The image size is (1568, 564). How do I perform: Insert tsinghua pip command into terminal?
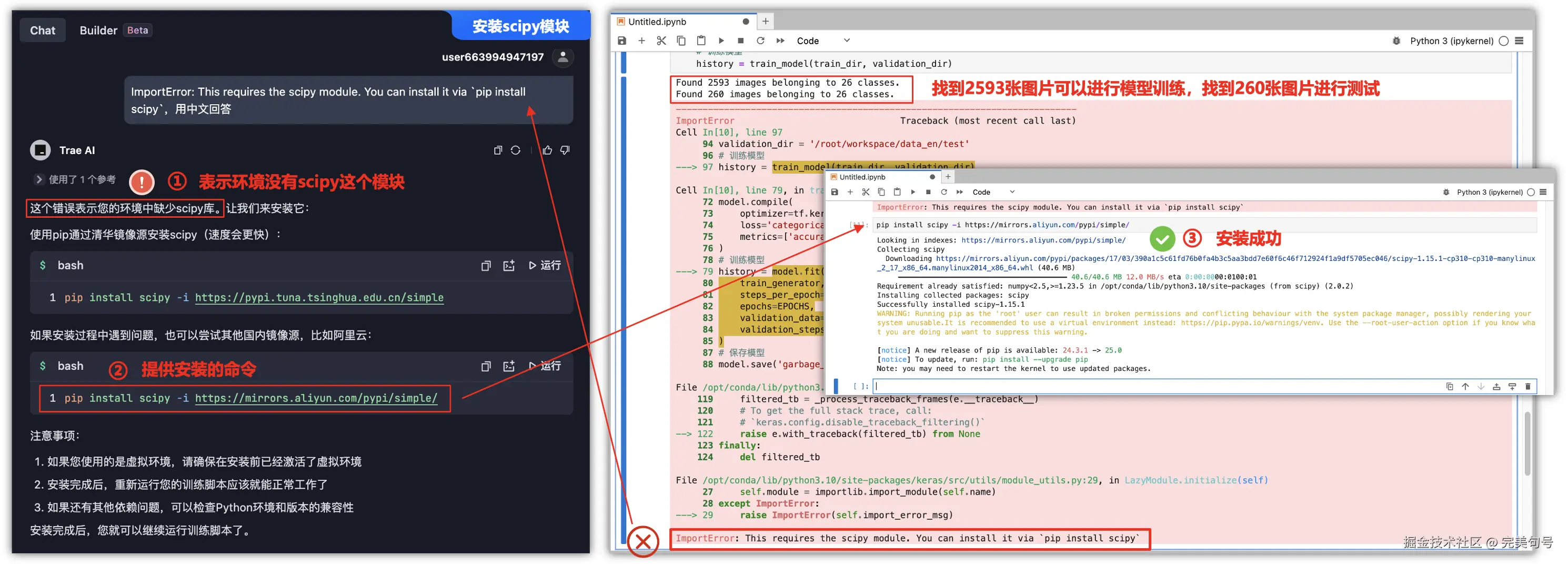(509, 266)
